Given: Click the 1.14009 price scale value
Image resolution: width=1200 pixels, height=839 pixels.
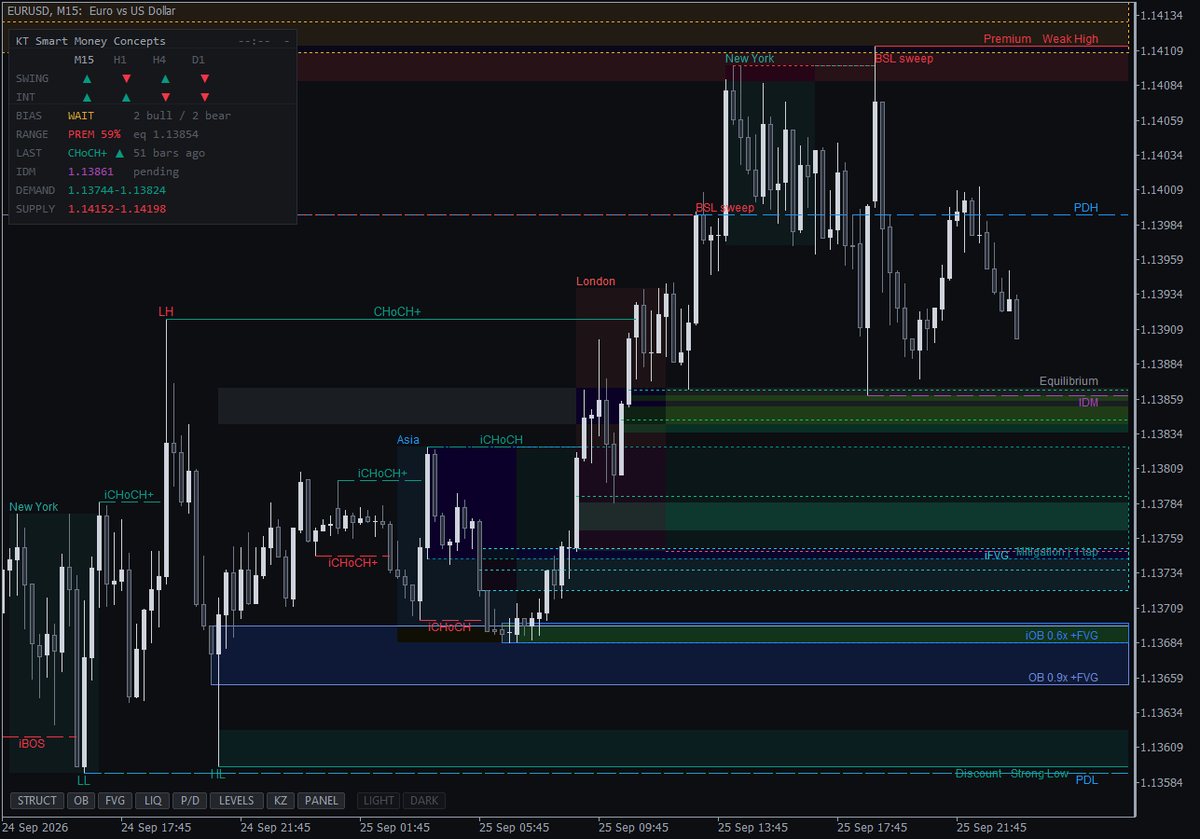Looking at the screenshot, I should [1161, 190].
